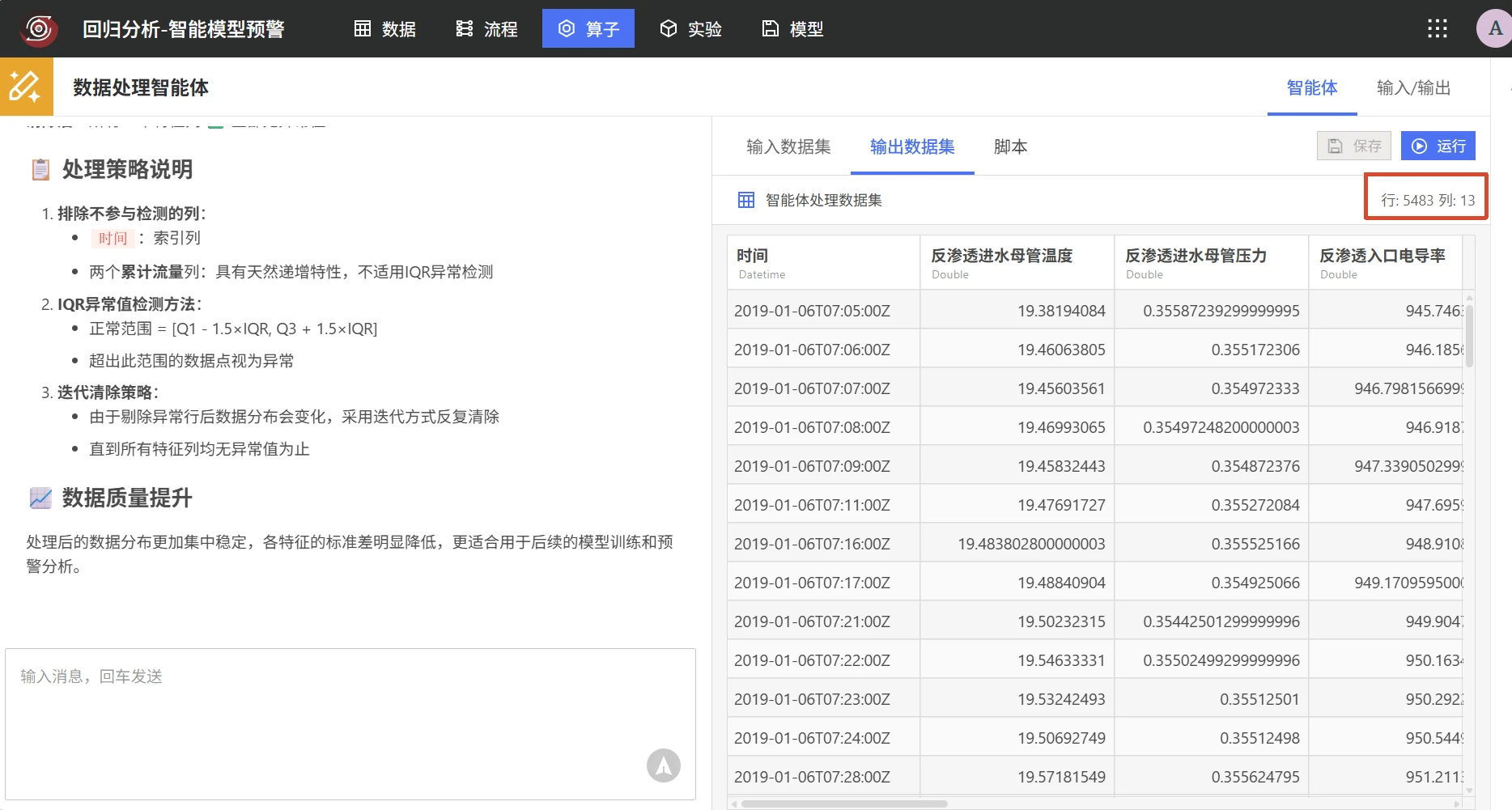Select cell 2019-01-06T07:16:00Z
Viewport: 1512px width, 810px height.
pos(823,544)
